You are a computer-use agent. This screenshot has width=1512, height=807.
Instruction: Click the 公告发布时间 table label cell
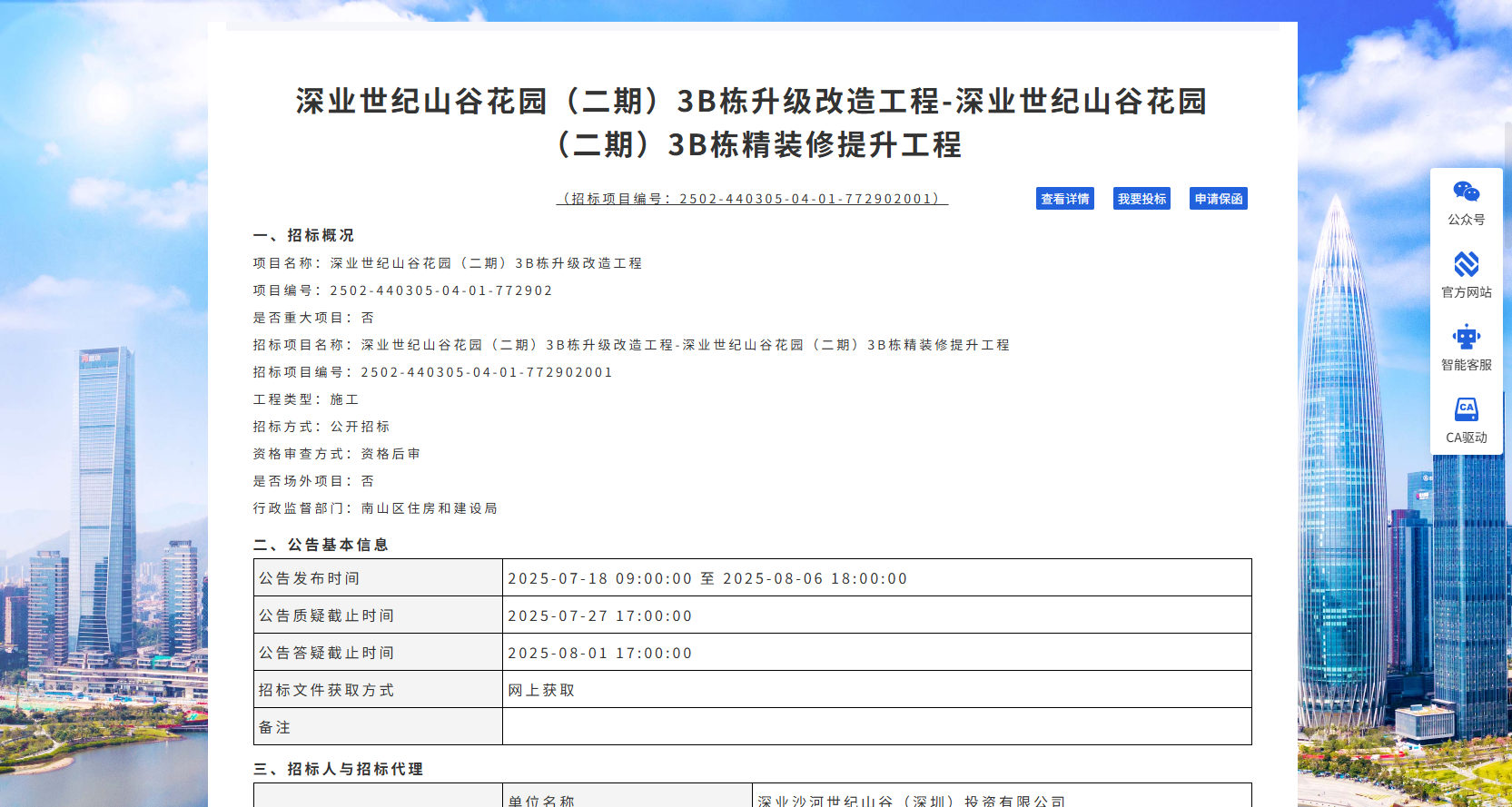378,578
